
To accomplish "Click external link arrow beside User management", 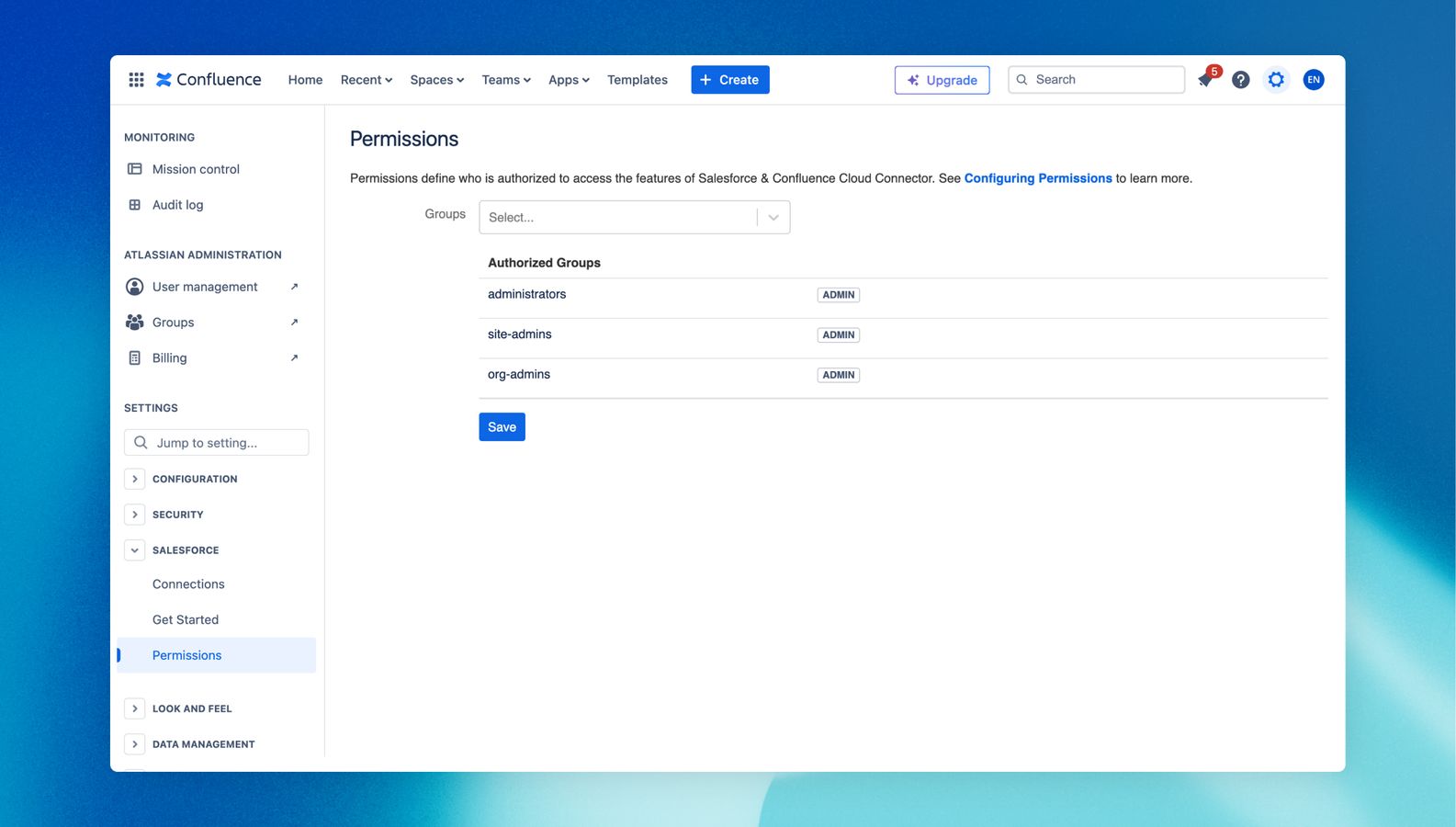I will point(294,287).
